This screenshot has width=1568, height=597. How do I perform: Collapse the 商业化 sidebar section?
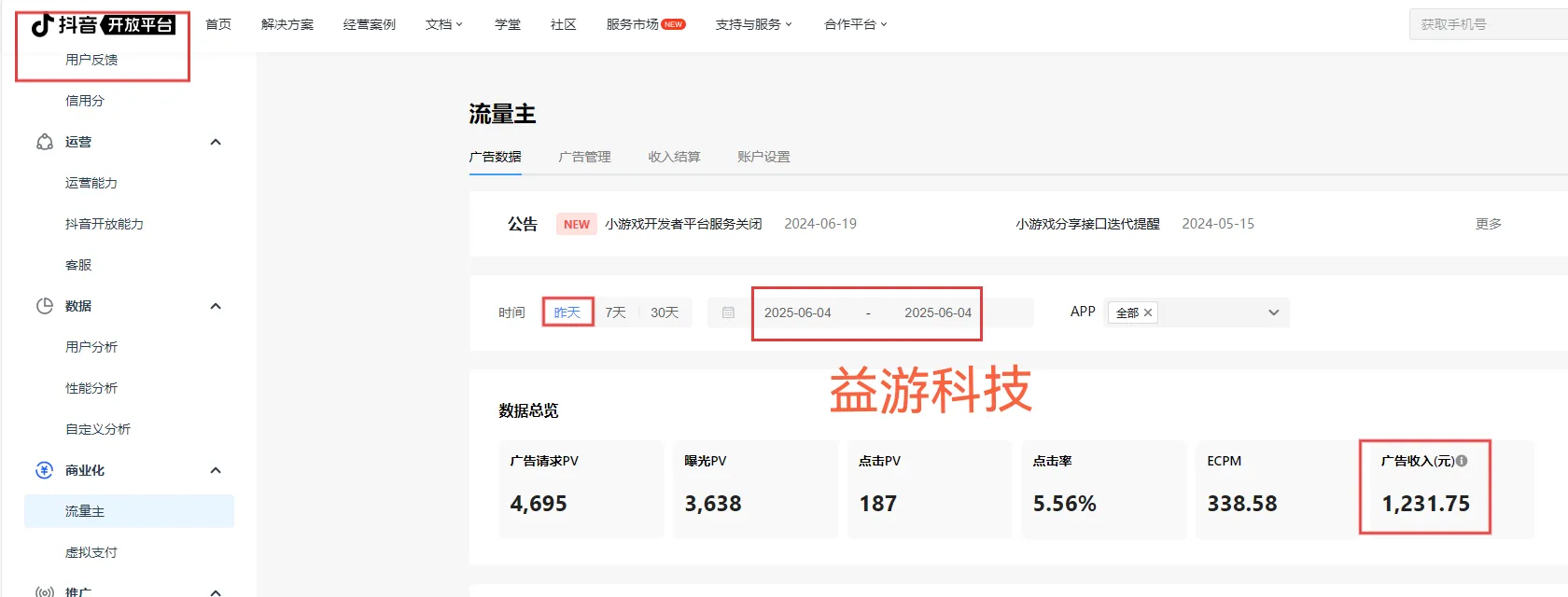point(216,470)
